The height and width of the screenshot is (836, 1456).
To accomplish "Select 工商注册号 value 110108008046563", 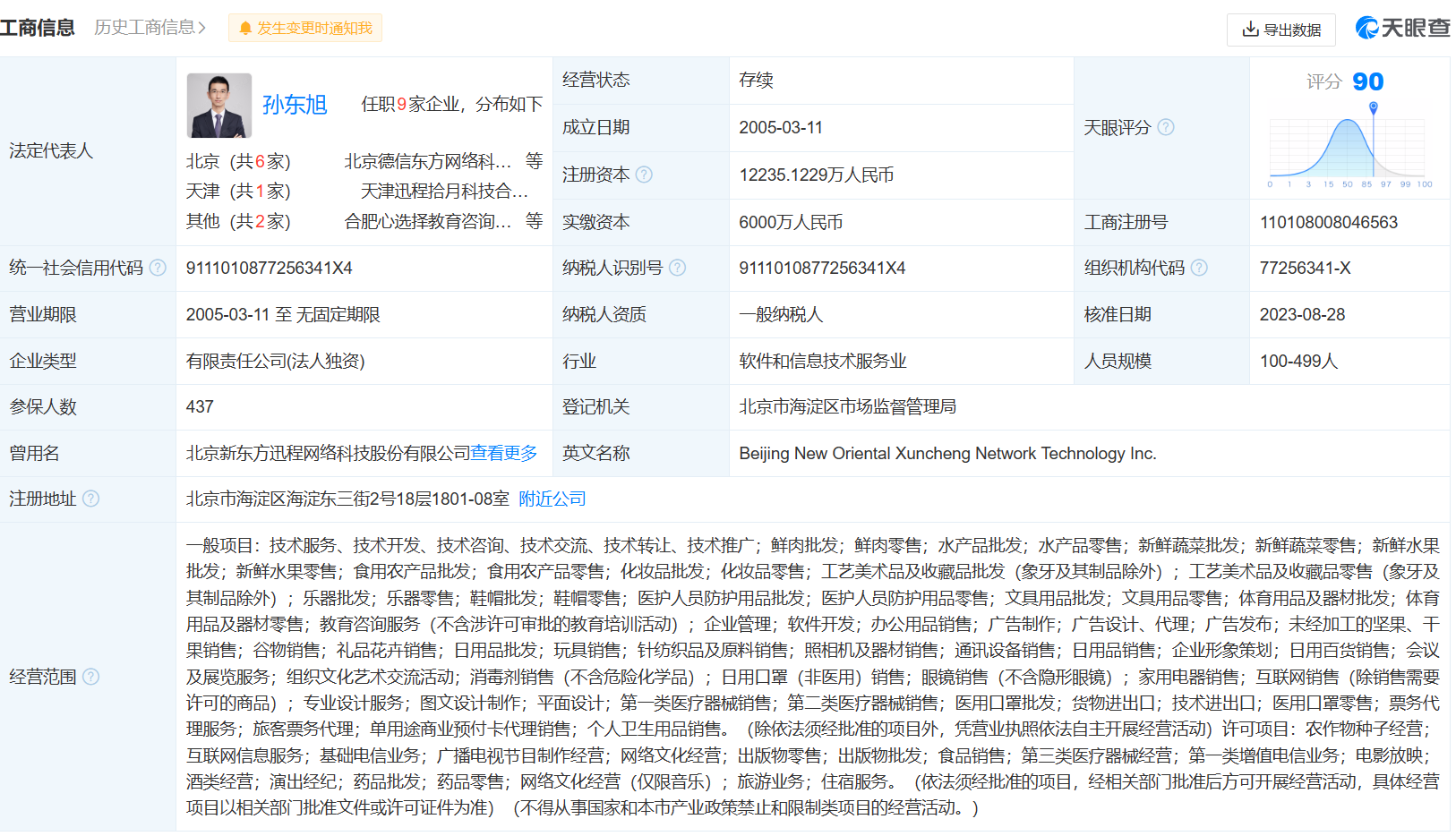I will click(1329, 222).
